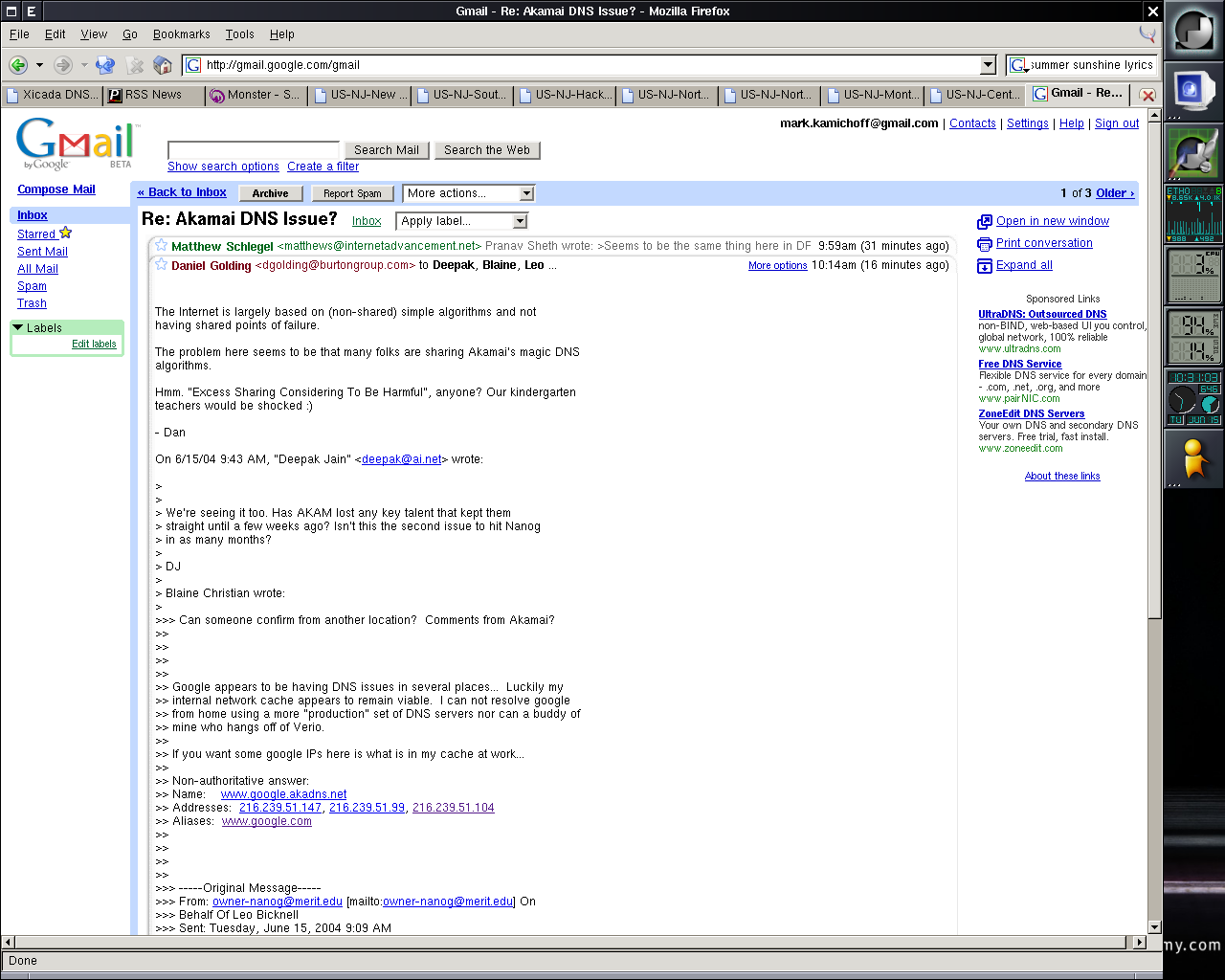Click the Google favicon in the address bar
The height and width of the screenshot is (980, 1225).
[x=193, y=65]
